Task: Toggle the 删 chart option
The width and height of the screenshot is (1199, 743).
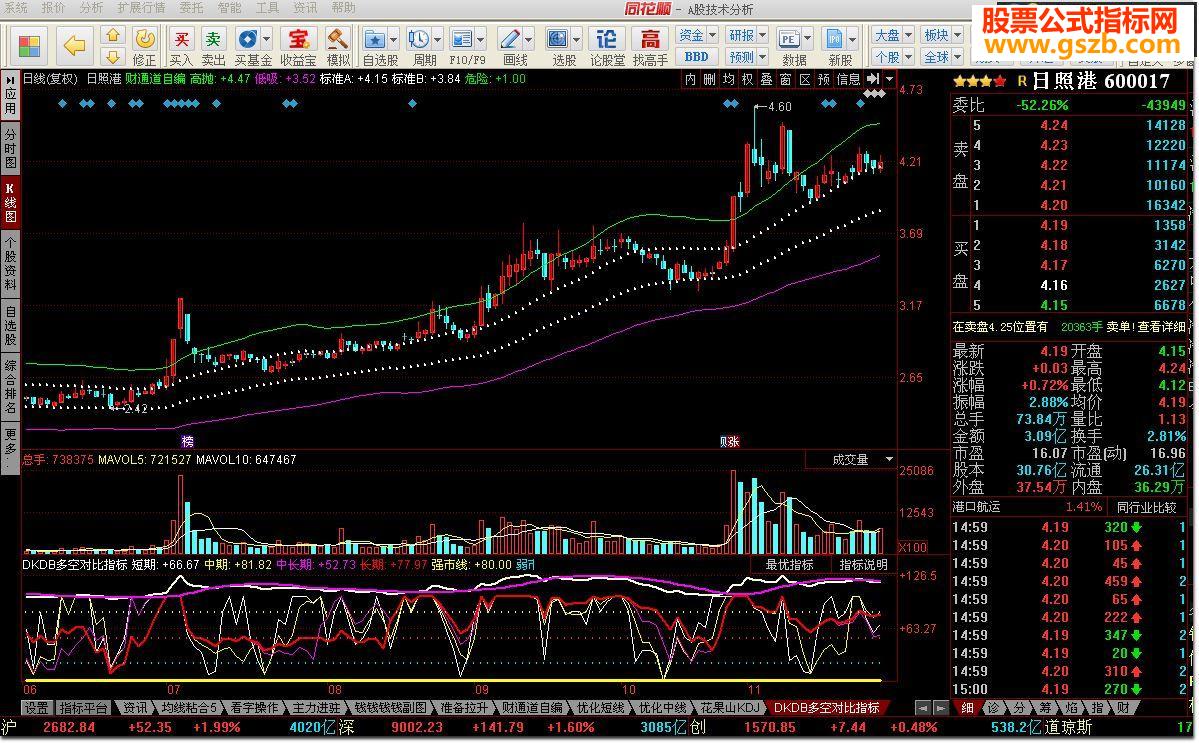Action: click(709, 79)
